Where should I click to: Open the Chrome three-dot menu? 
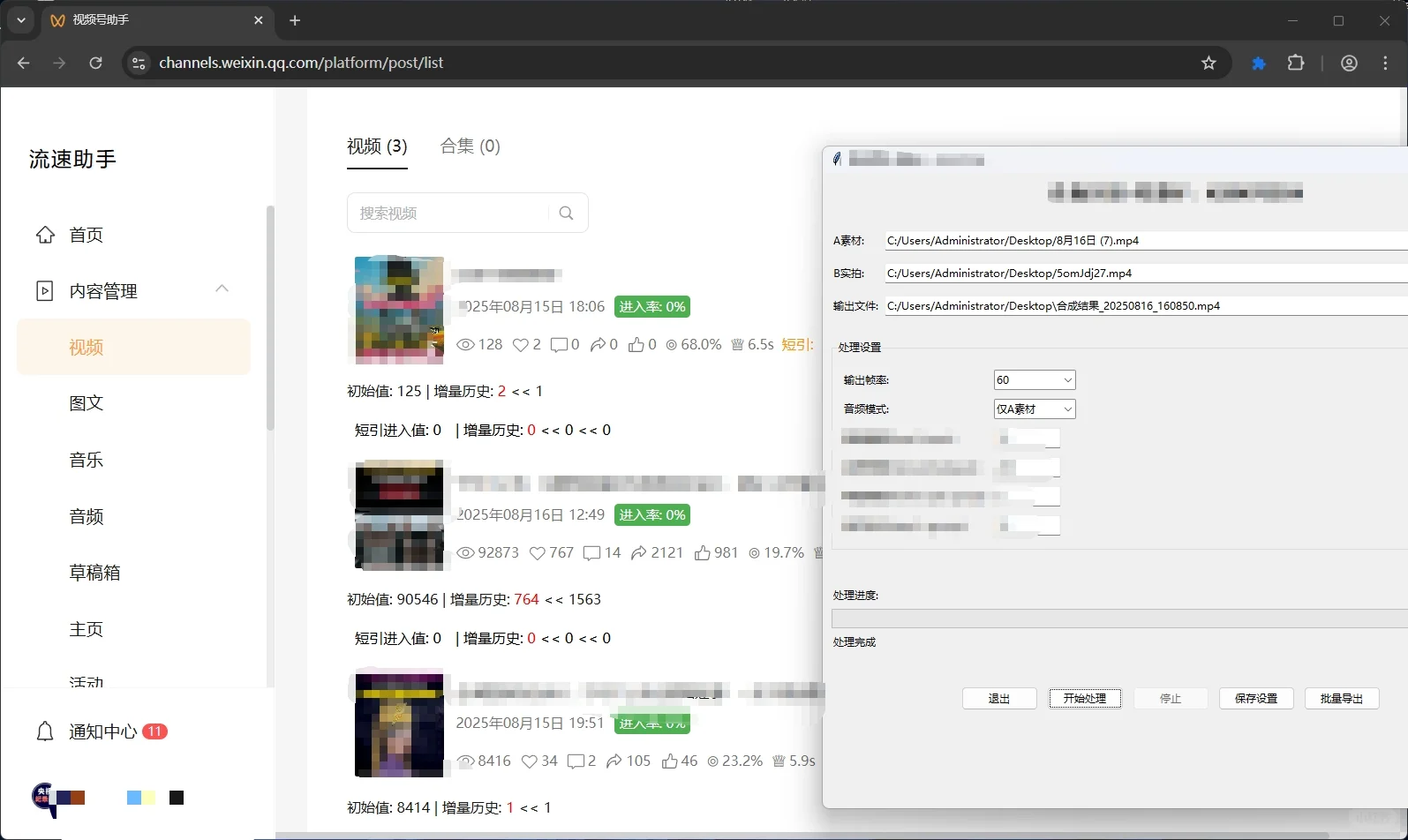(1385, 63)
